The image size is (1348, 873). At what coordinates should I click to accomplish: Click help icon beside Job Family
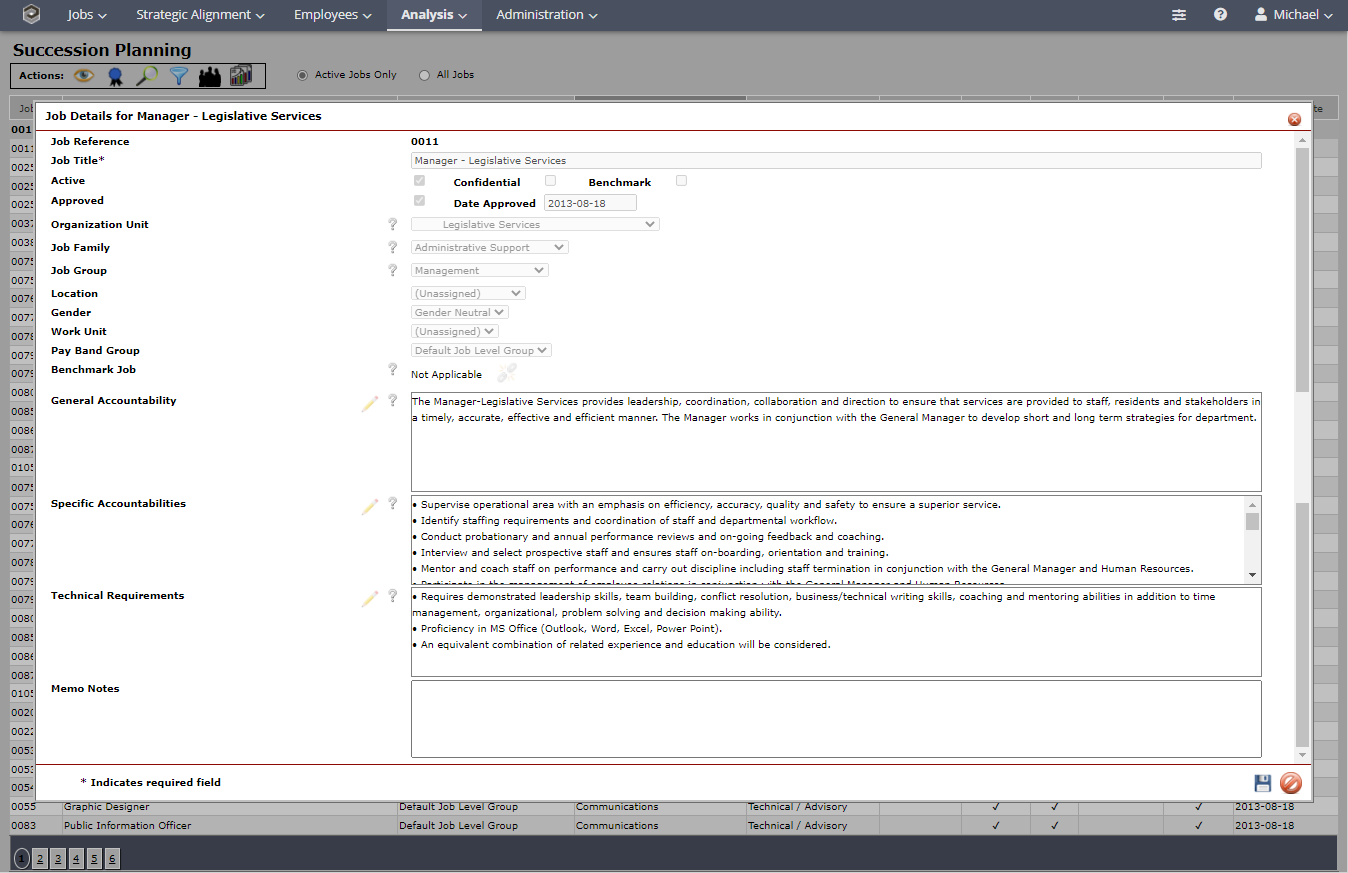click(393, 247)
